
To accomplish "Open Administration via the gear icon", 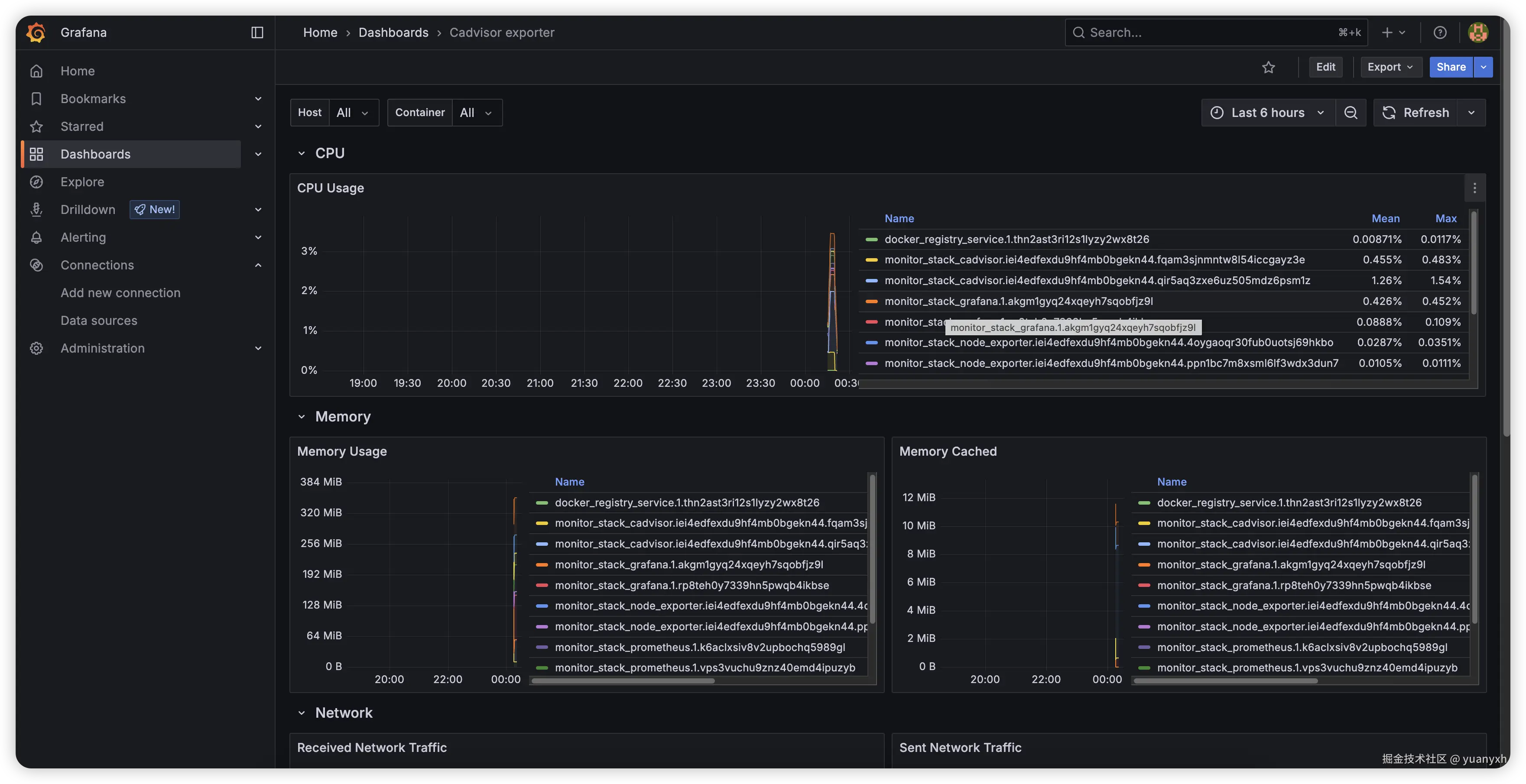I will (36, 348).
